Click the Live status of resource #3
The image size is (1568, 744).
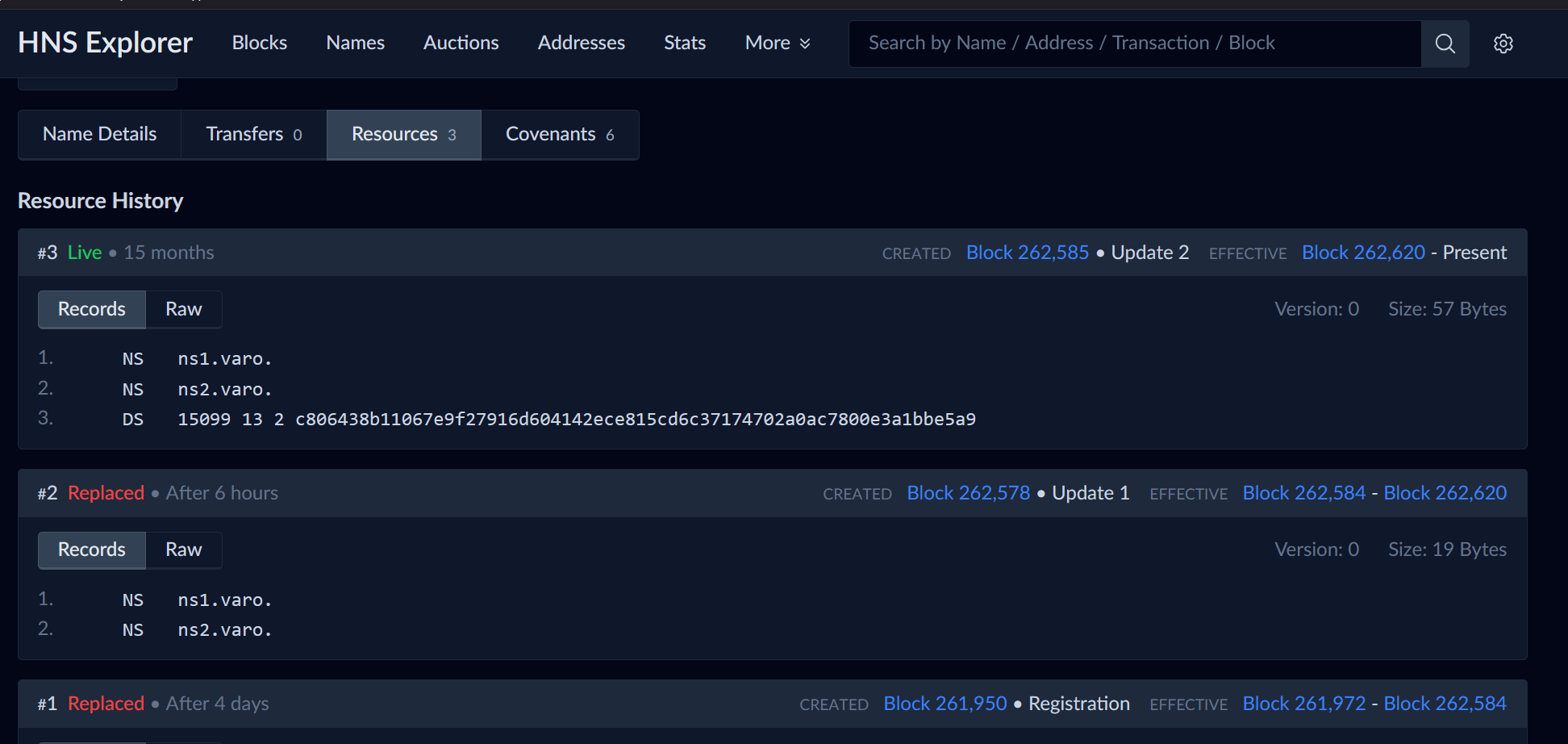(x=85, y=253)
